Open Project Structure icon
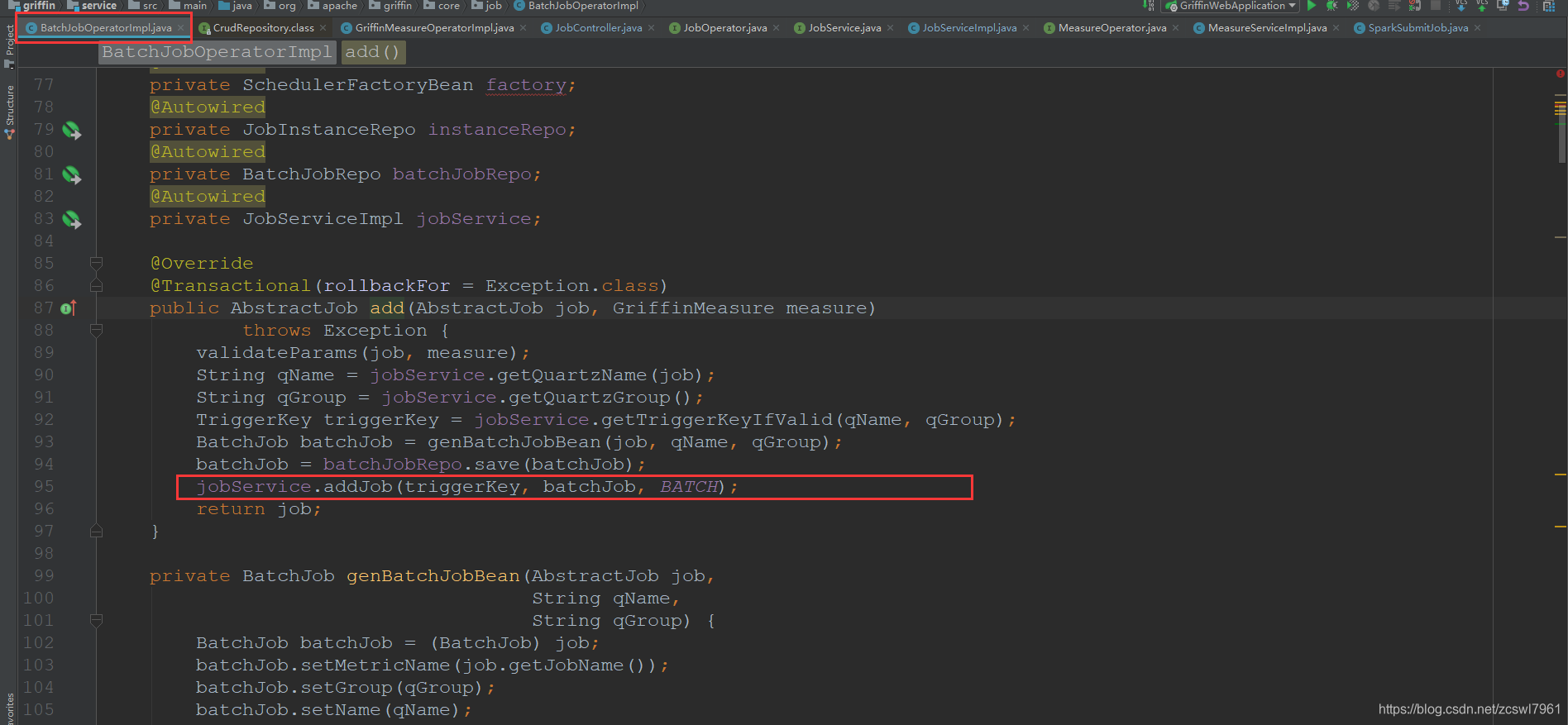The width and height of the screenshot is (1568, 725). click(x=1548, y=5)
